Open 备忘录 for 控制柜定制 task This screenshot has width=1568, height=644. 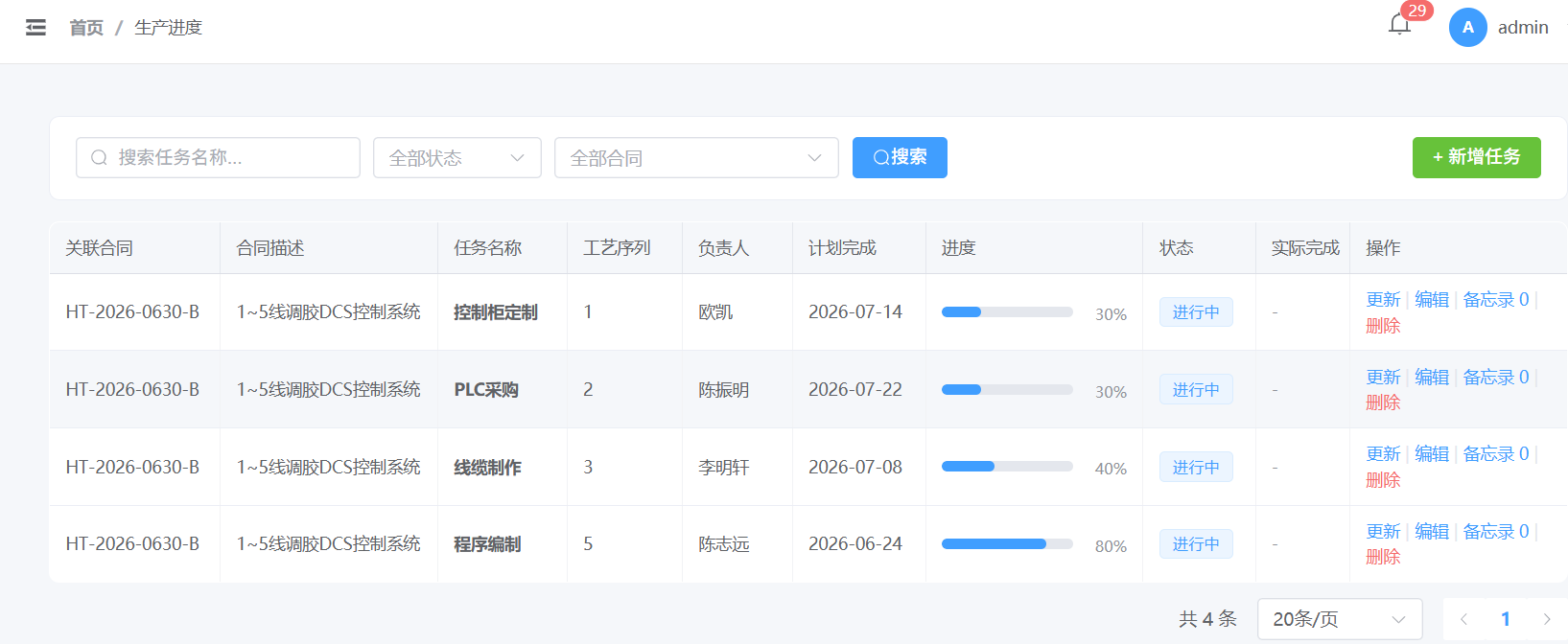coord(1496,300)
